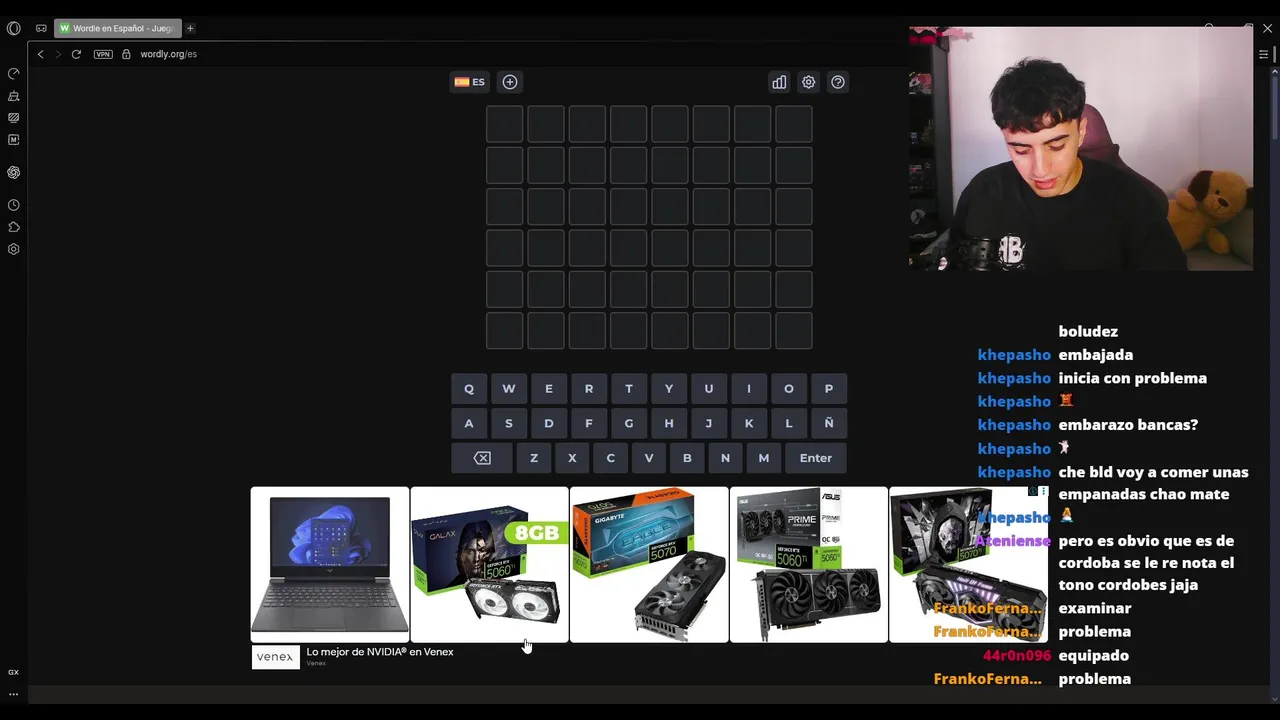Tap the R key
This screenshot has width=1280, height=720.
coord(589,389)
